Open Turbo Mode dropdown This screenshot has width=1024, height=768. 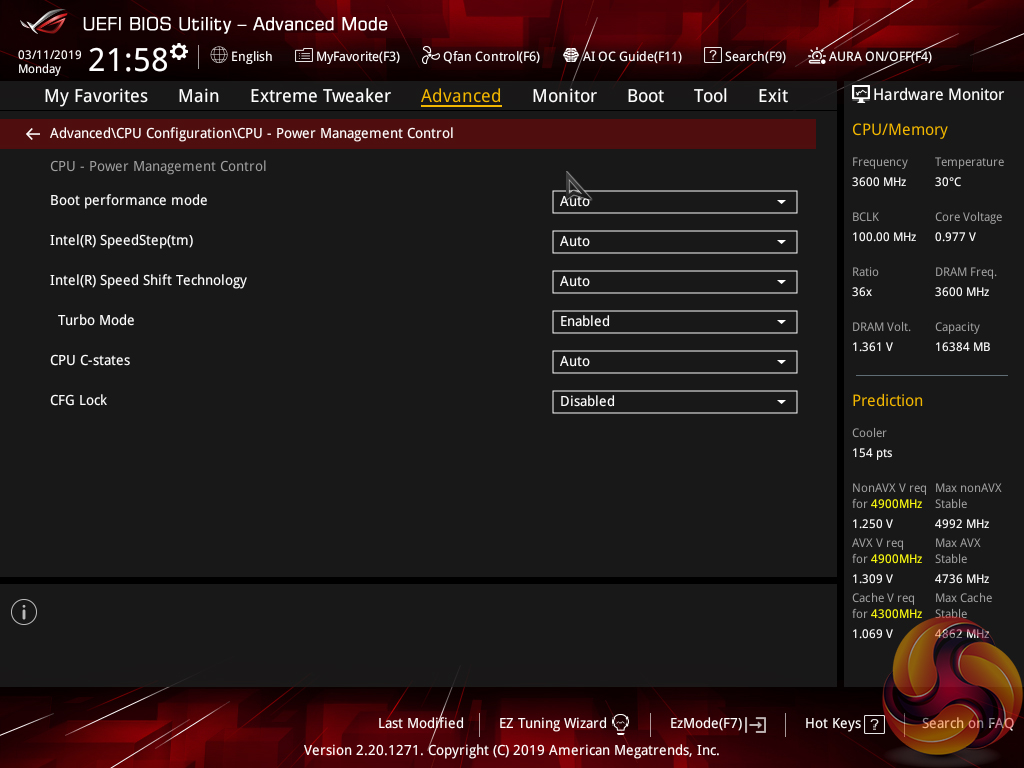(675, 322)
